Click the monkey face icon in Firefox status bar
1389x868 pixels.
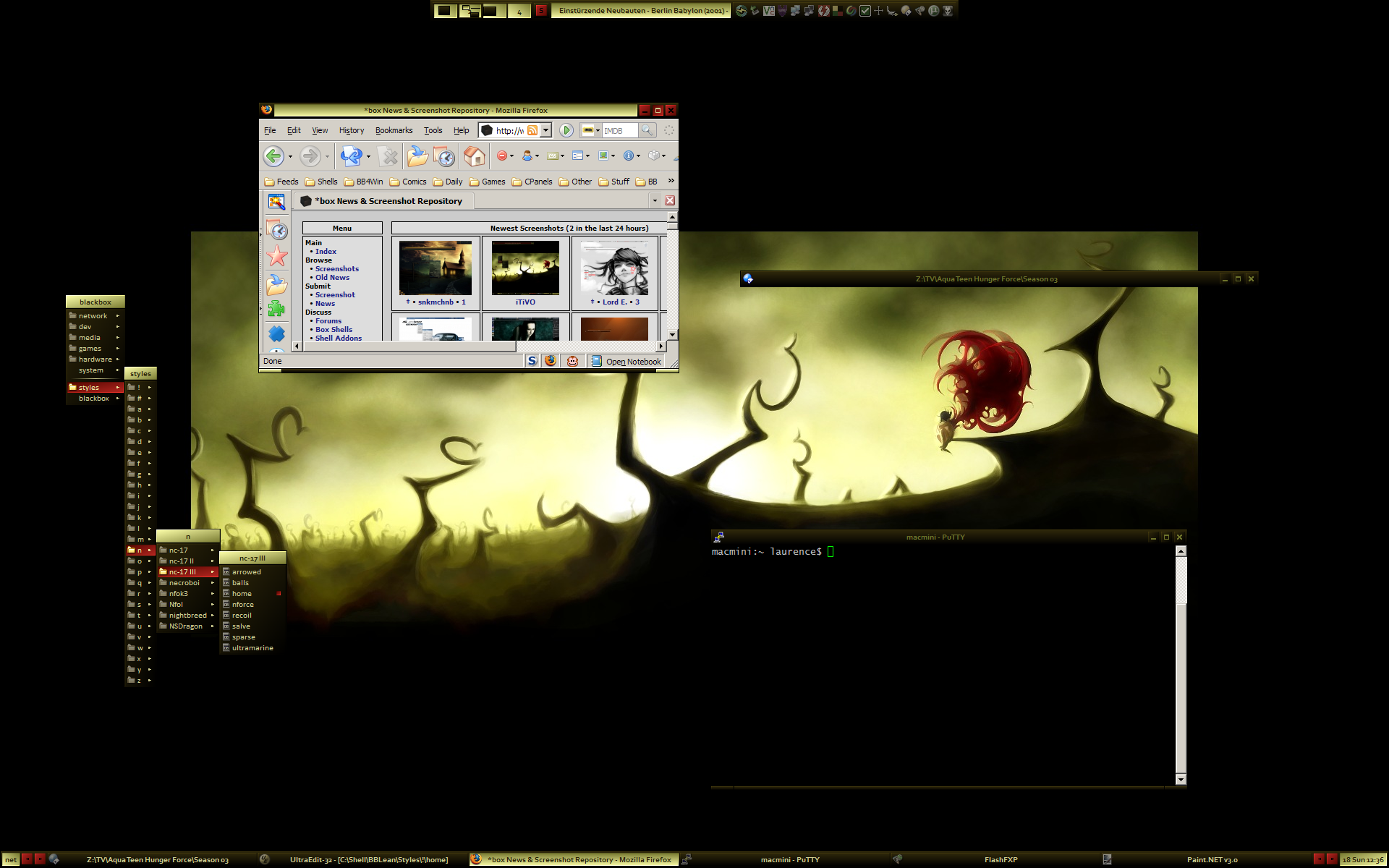click(x=572, y=361)
